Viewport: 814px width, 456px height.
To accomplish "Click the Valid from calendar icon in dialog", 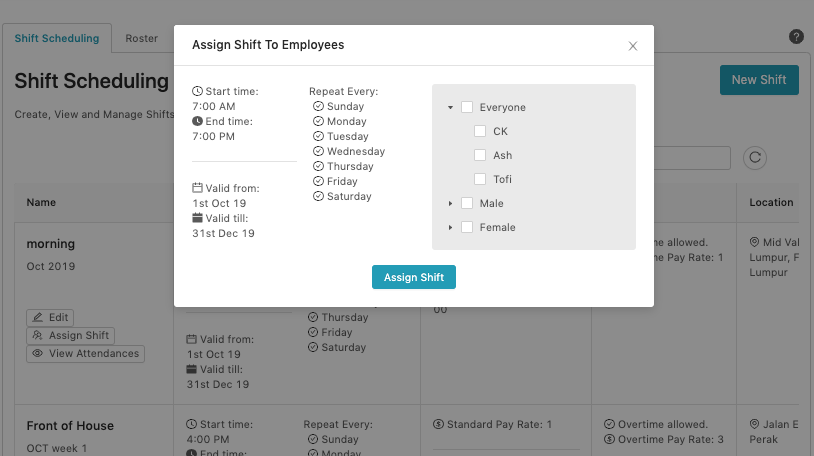I will (197, 188).
